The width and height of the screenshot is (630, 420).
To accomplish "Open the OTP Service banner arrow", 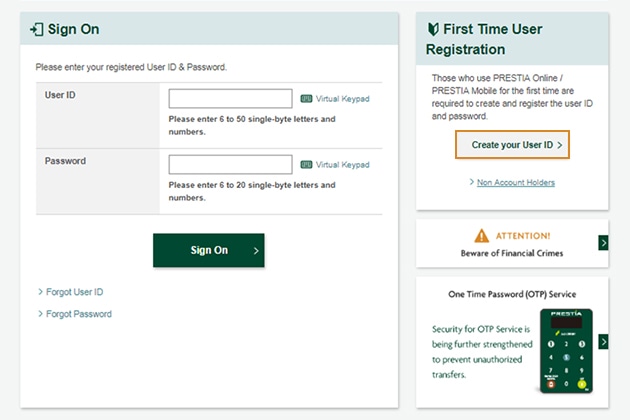I will tap(603, 342).
